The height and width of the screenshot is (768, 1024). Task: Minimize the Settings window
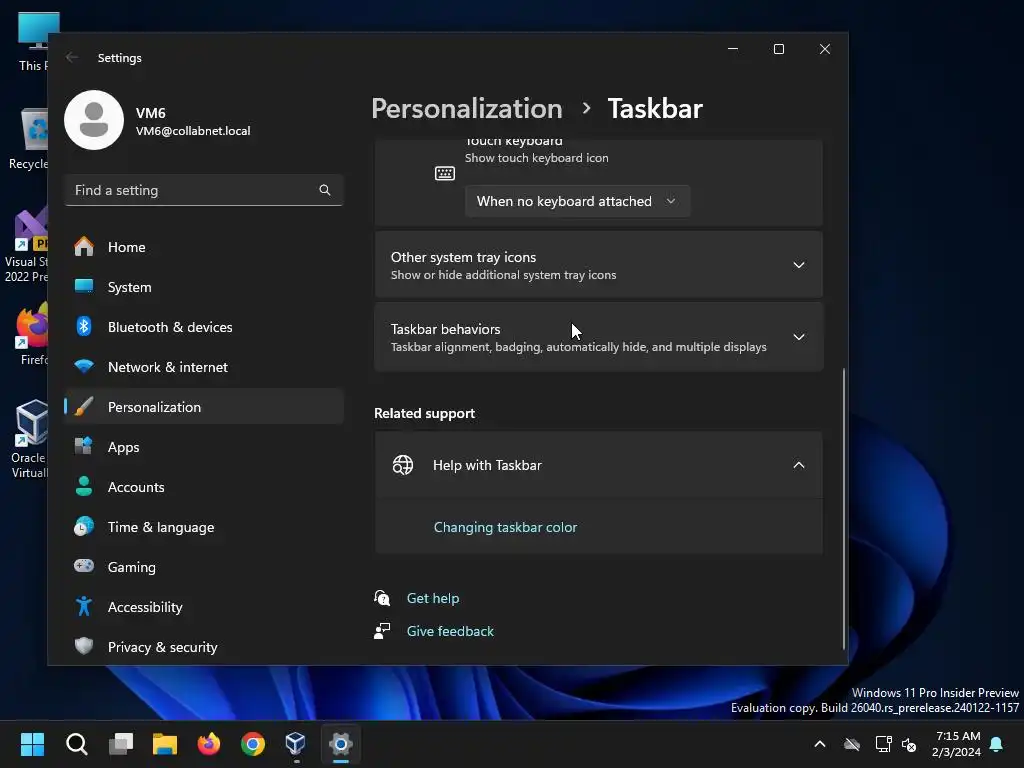[733, 49]
